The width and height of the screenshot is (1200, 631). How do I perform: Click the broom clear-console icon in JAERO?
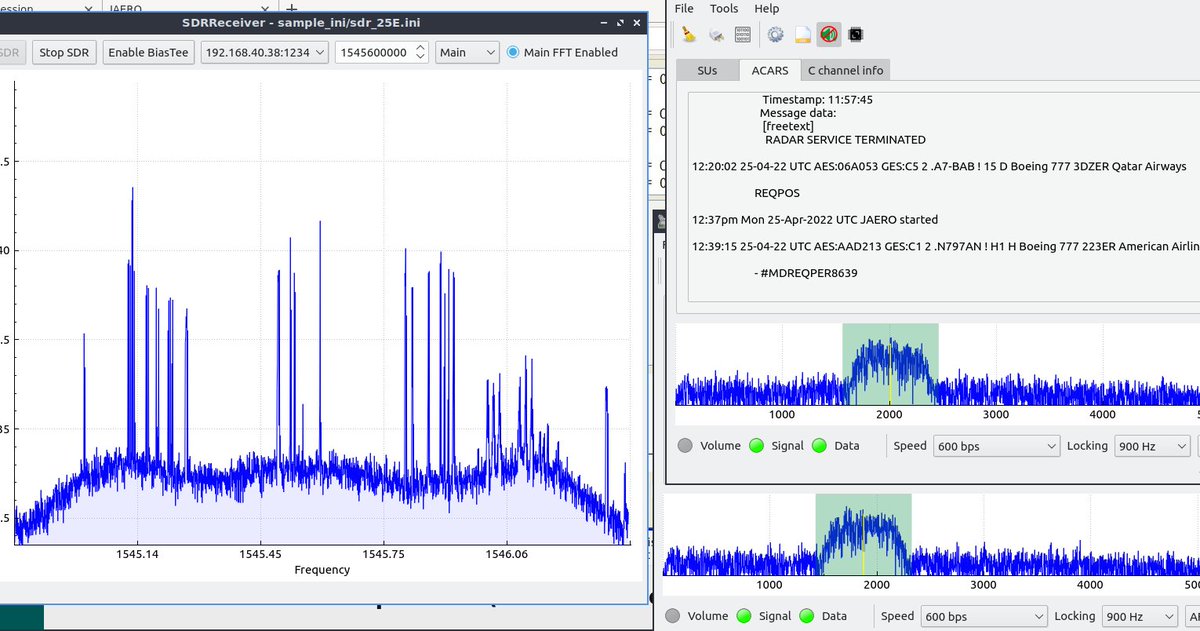pos(688,35)
